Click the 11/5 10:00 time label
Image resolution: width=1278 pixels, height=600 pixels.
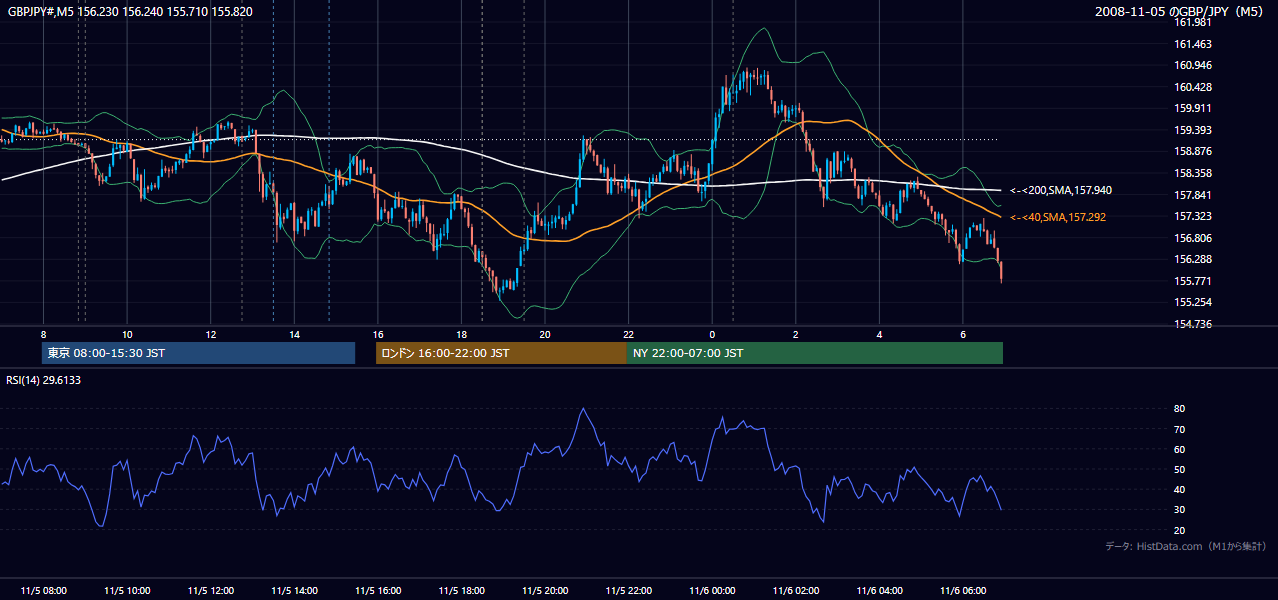pyautogui.click(x=127, y=591)
